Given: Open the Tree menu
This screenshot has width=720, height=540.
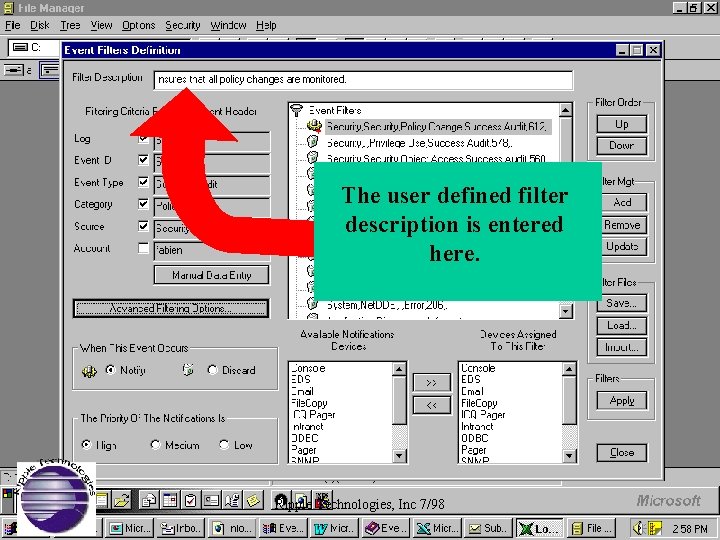Looking at the screenshot, I should pos(70,25).
